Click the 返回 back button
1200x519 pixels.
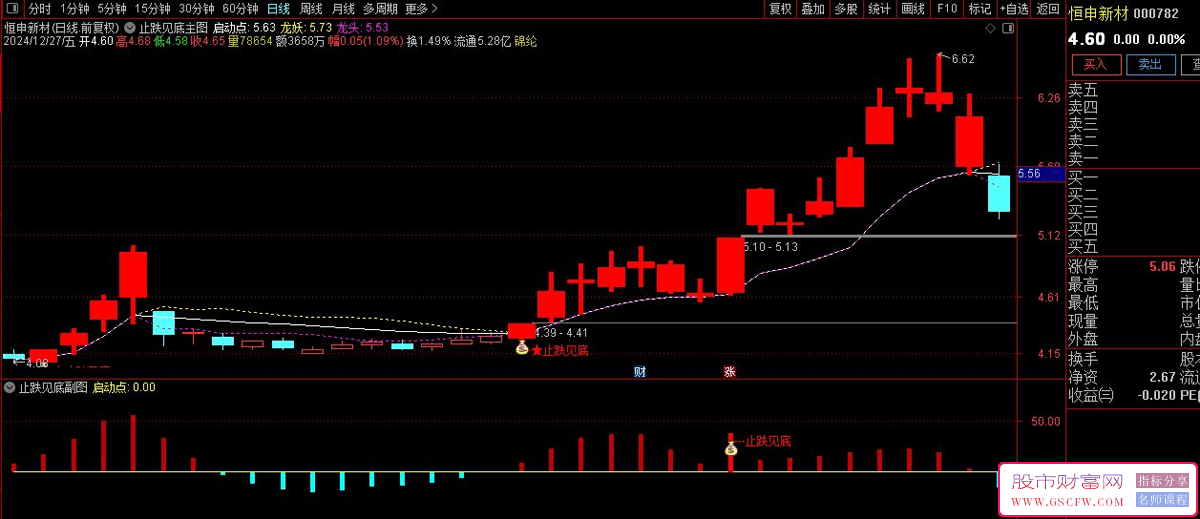(1047, 9)
